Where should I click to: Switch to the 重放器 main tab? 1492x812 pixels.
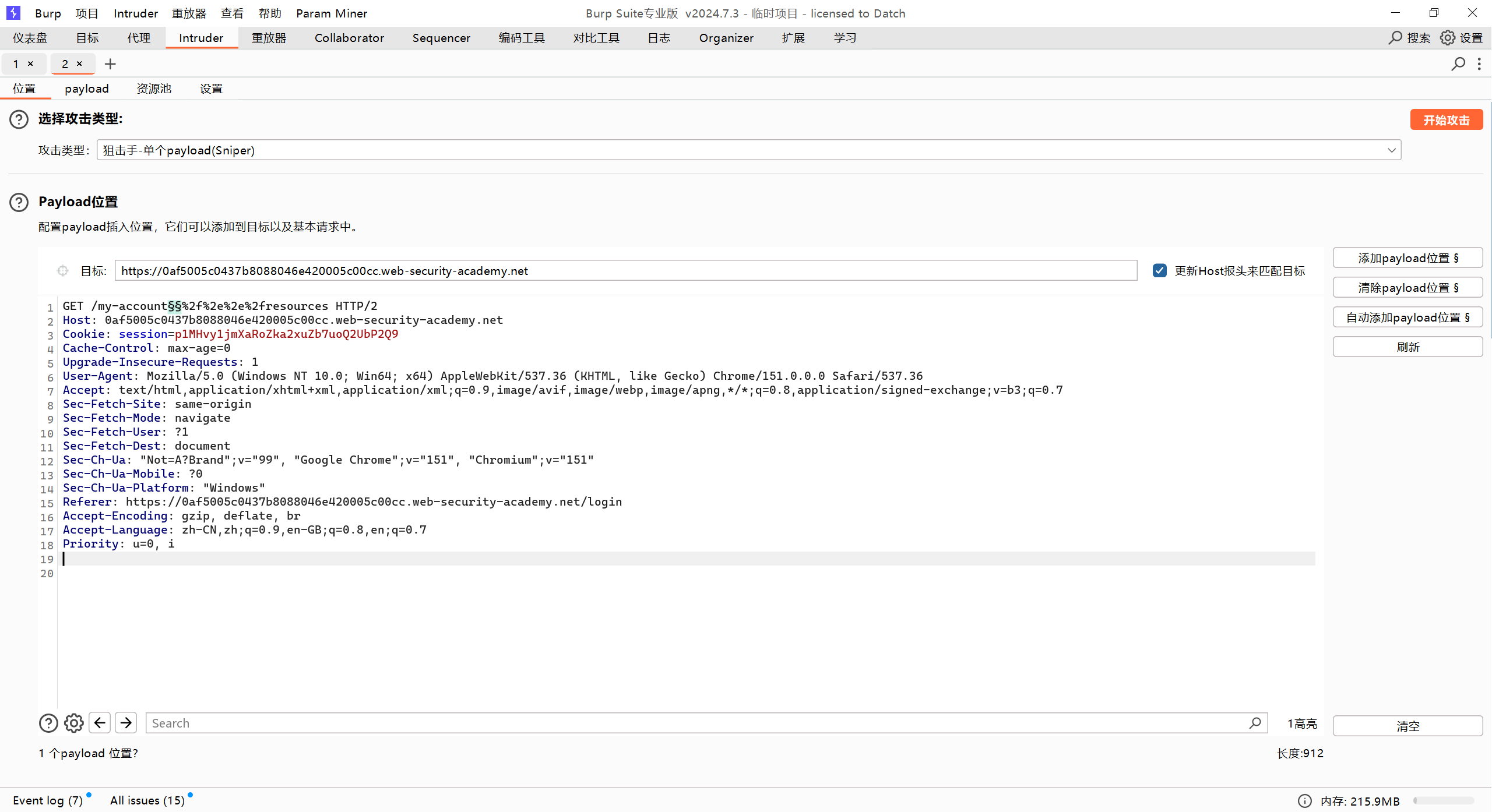269,38
